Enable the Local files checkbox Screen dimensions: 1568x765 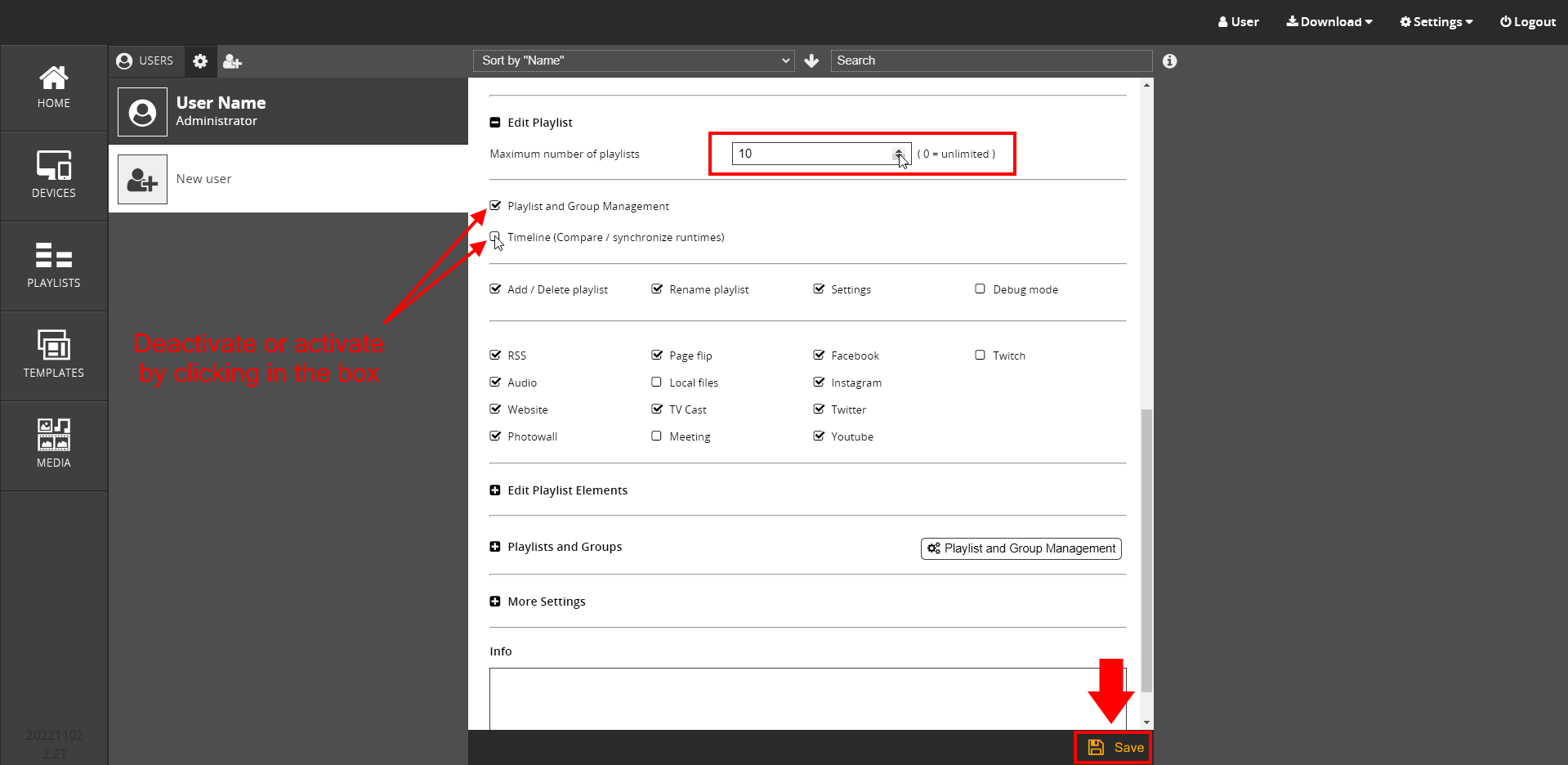click(x=657, y=382)
